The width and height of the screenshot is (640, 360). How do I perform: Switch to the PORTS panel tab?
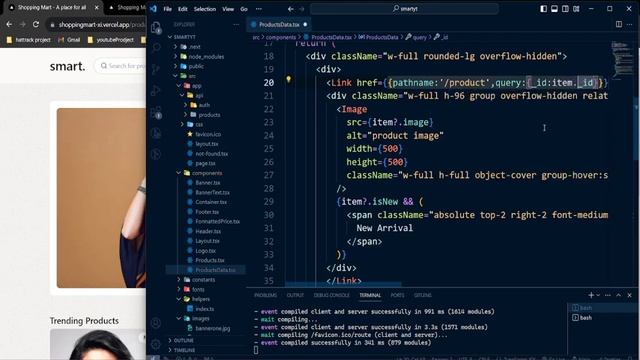397,295
